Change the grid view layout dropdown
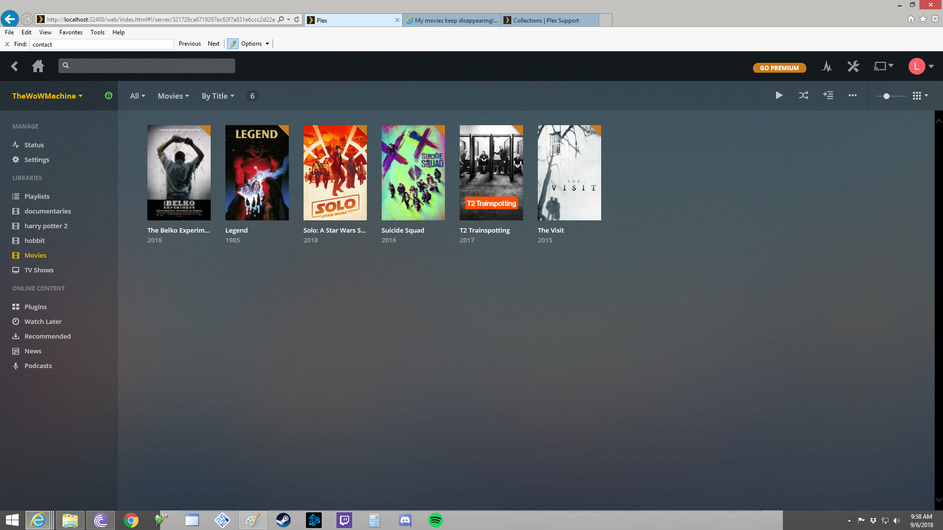The image size is (943, 530). [920, 96]
